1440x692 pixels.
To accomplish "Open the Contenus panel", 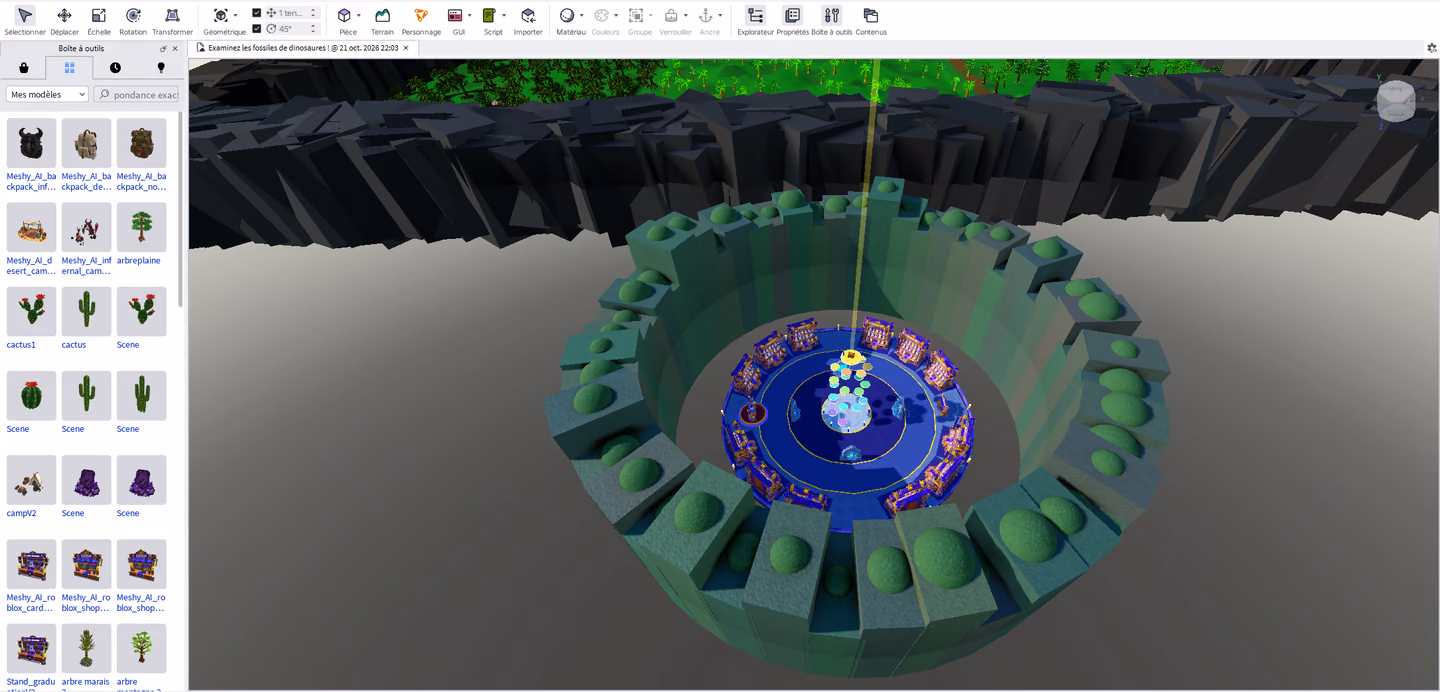I will click(x=871, y=20).
